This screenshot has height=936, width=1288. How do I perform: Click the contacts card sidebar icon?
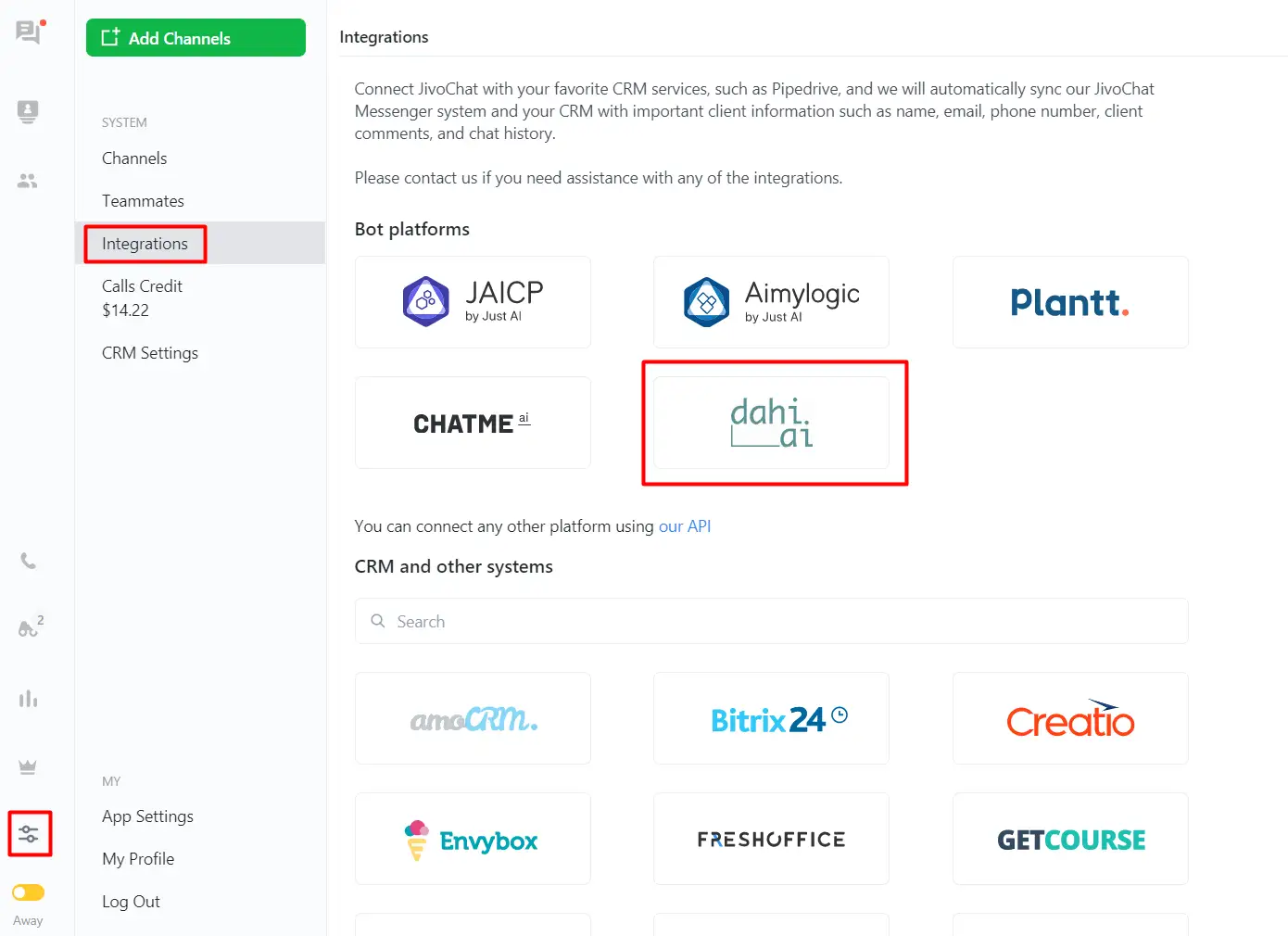tap(28, 112)
